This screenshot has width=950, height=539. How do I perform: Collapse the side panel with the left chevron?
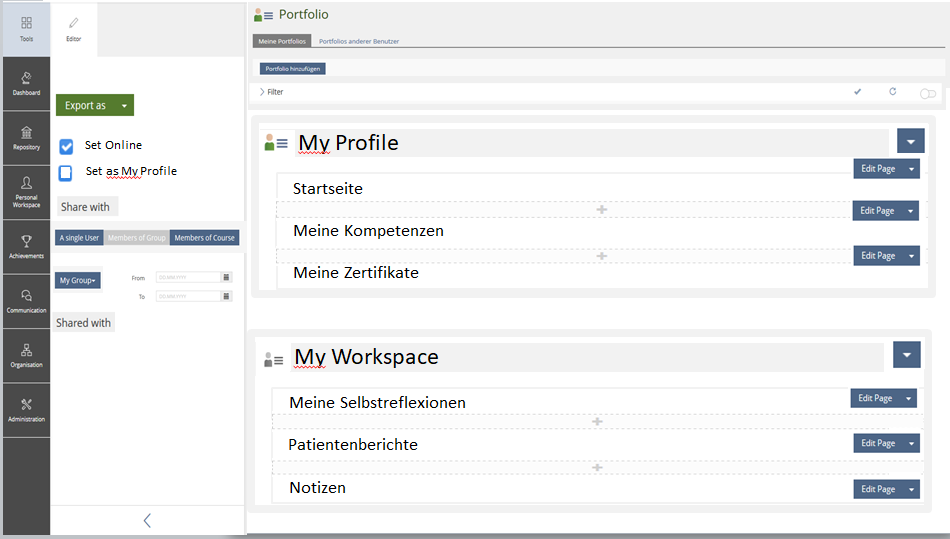147,520
